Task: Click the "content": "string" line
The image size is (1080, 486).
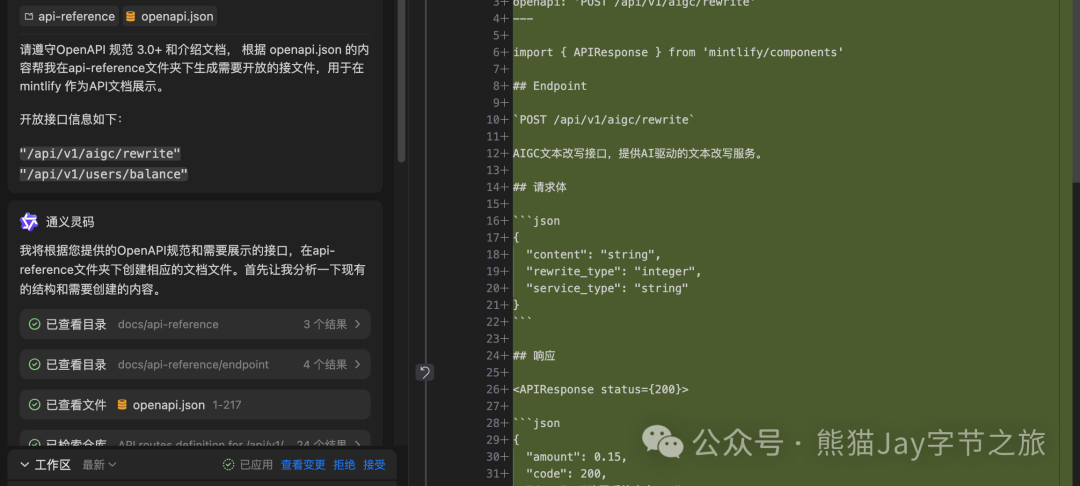Action: click(x=593, y=255)
